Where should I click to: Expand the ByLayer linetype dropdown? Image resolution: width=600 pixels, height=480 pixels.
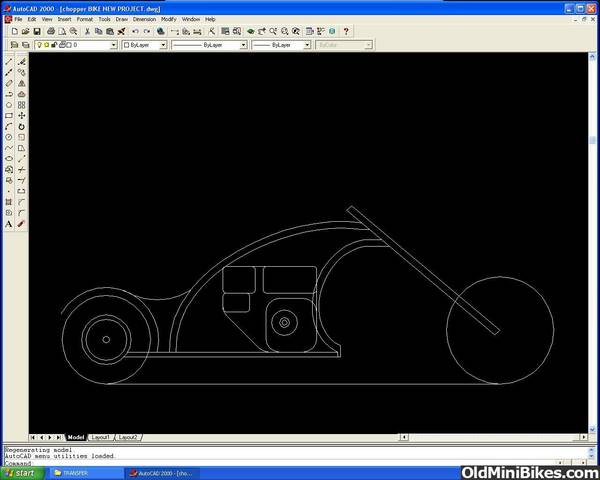pos(243,45)
